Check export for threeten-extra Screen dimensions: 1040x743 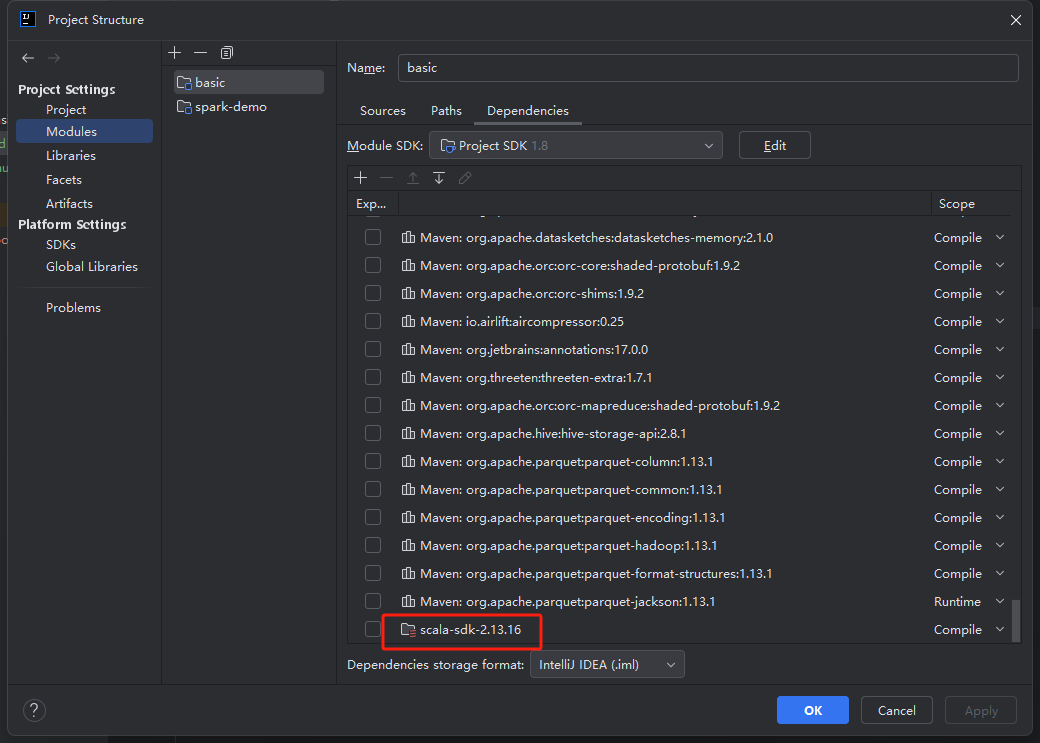[x=373, y=377]
